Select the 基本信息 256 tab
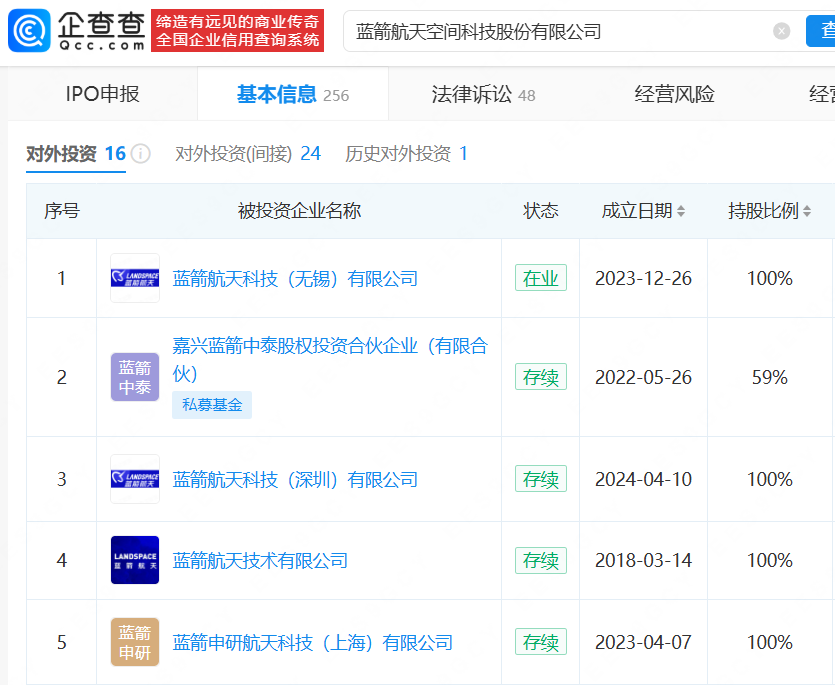The image size is (835, 685). 293,94
